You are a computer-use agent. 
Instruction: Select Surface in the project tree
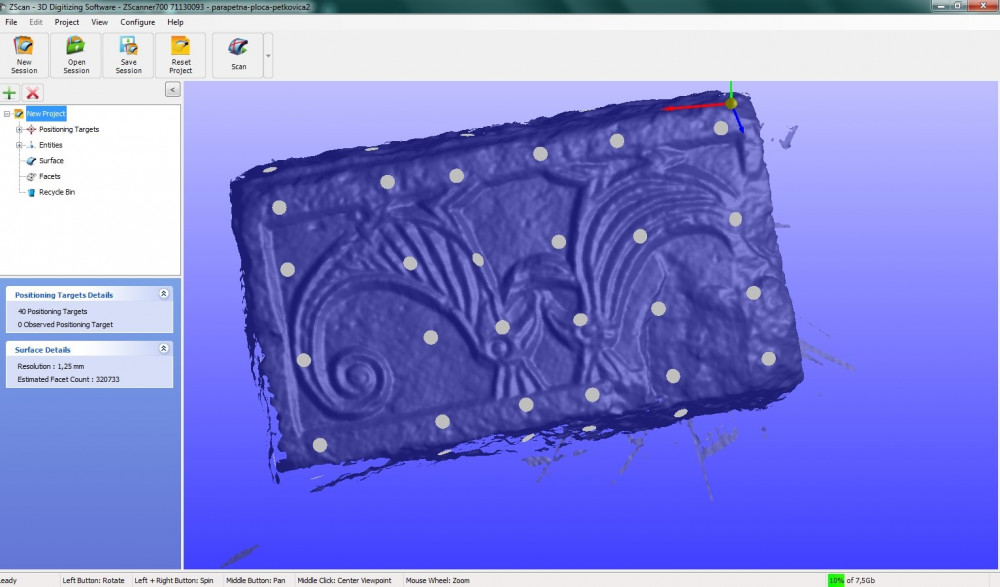pyautogui.click(x=51, y=161)
